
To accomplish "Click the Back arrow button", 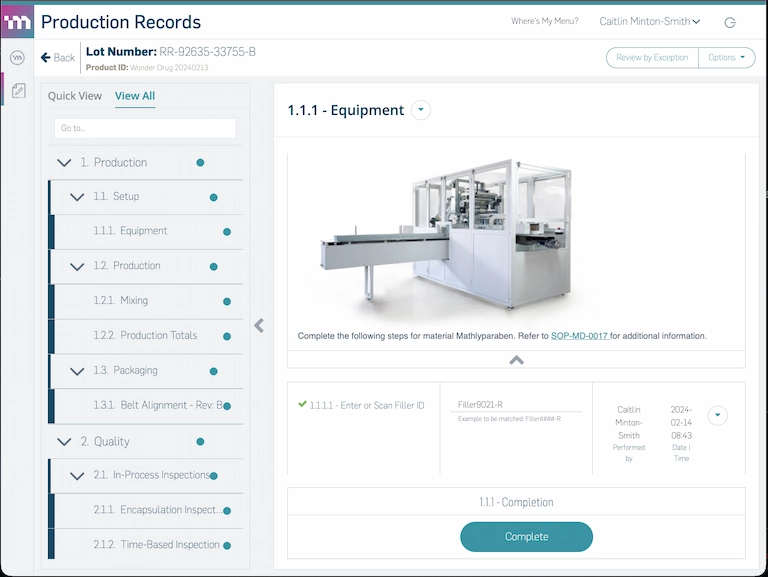I will [58, 58].
